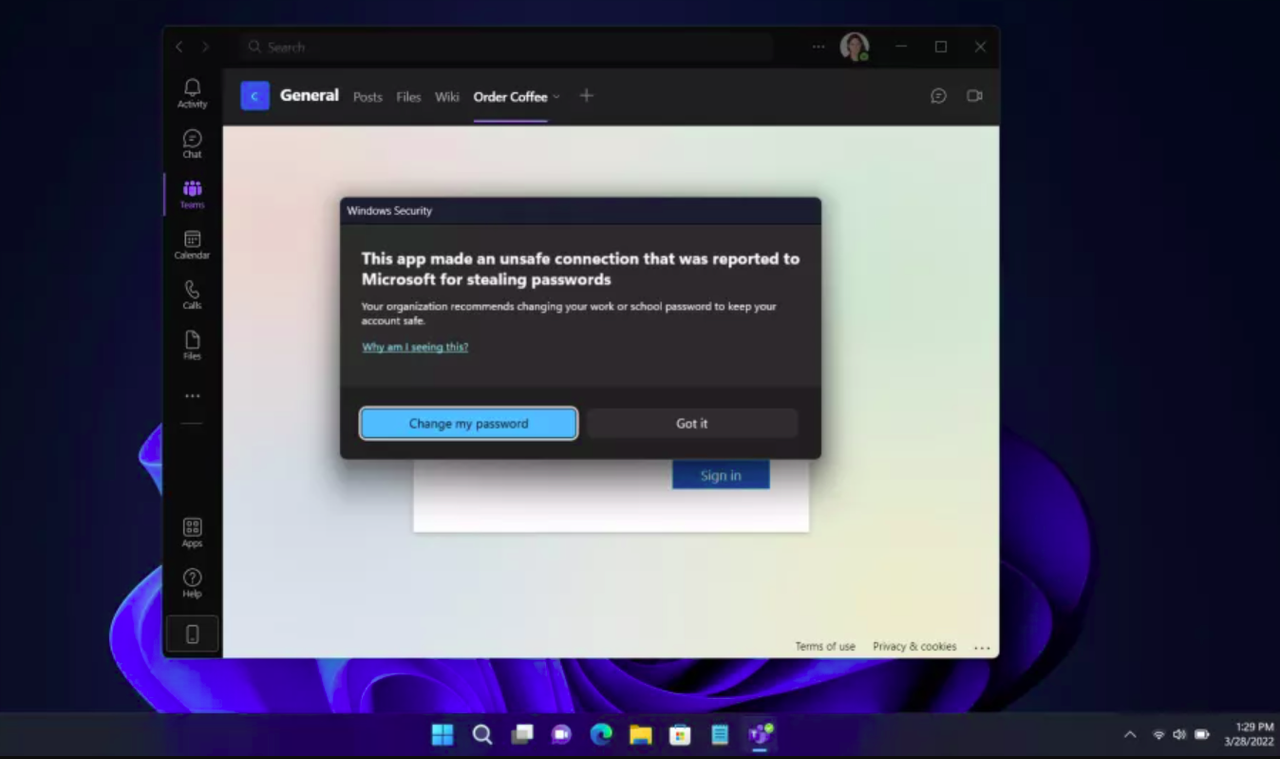The height and width of the screenshot is (759, 1280).
Task: Open battery status in system tray
Action: pyautogui.click(x=1202, y=735)
